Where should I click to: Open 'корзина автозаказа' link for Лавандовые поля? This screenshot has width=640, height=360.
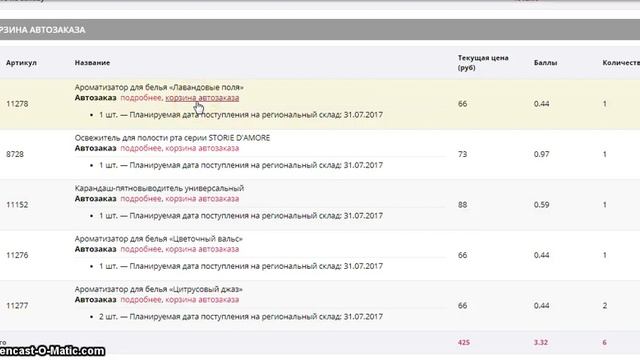click(202, 98)
